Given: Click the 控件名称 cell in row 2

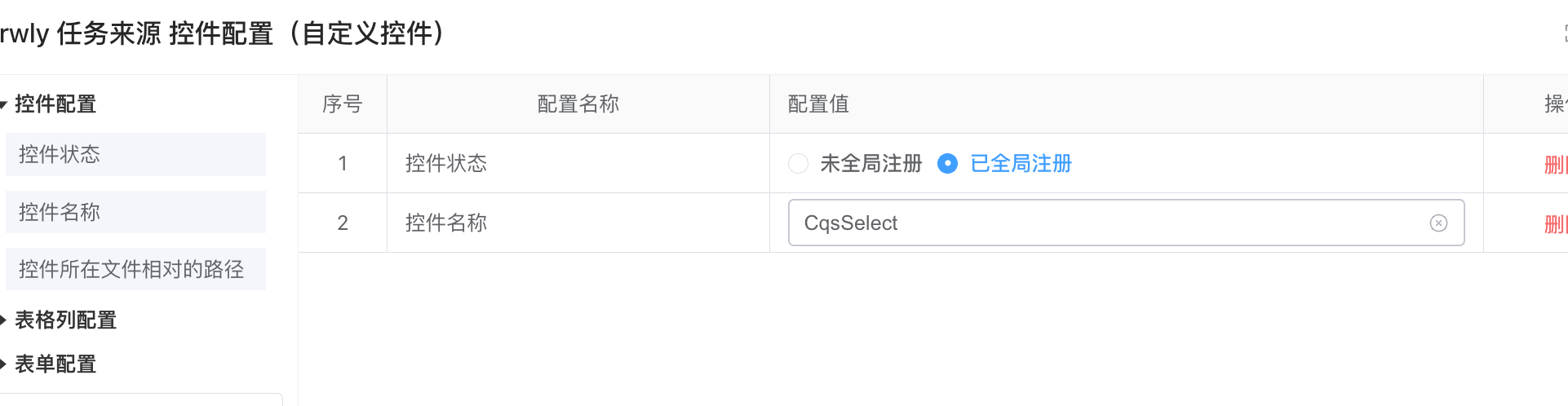Looking at the screenshot, I should (446, 223).
